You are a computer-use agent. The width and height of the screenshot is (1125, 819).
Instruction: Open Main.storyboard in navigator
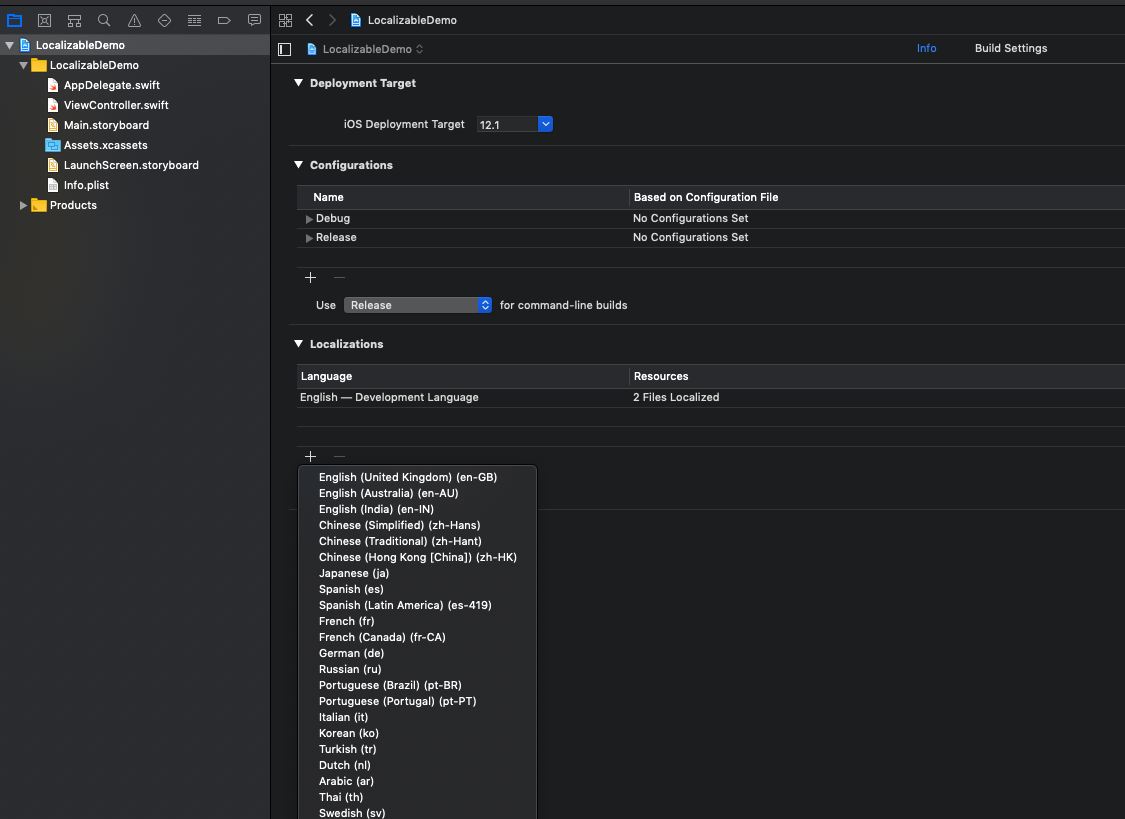pos(106,125)
